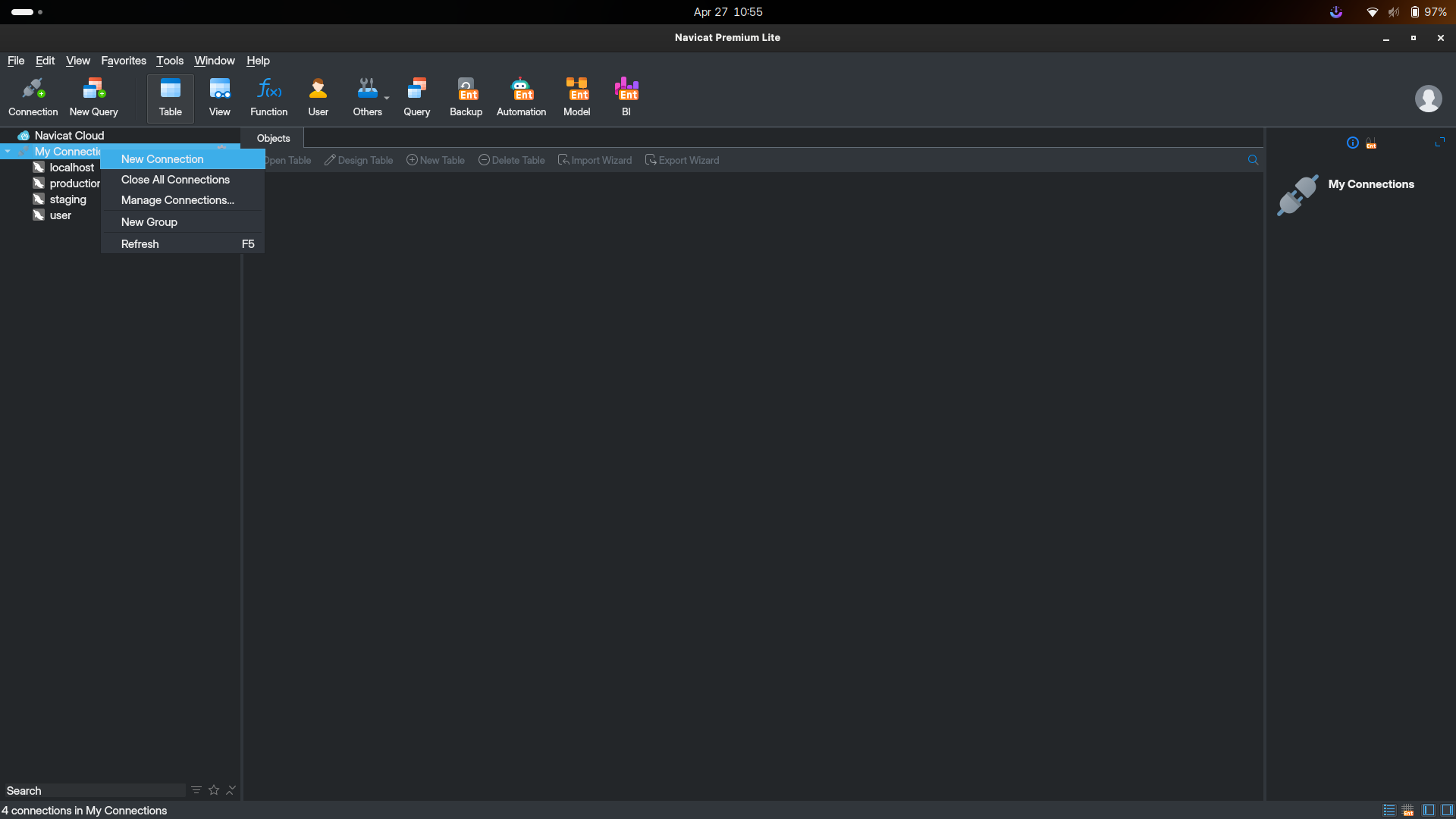Screen dimensions: 1456x819
Task: Open the Edit menu
Action: pyautogui.click(x=45, y=61)
